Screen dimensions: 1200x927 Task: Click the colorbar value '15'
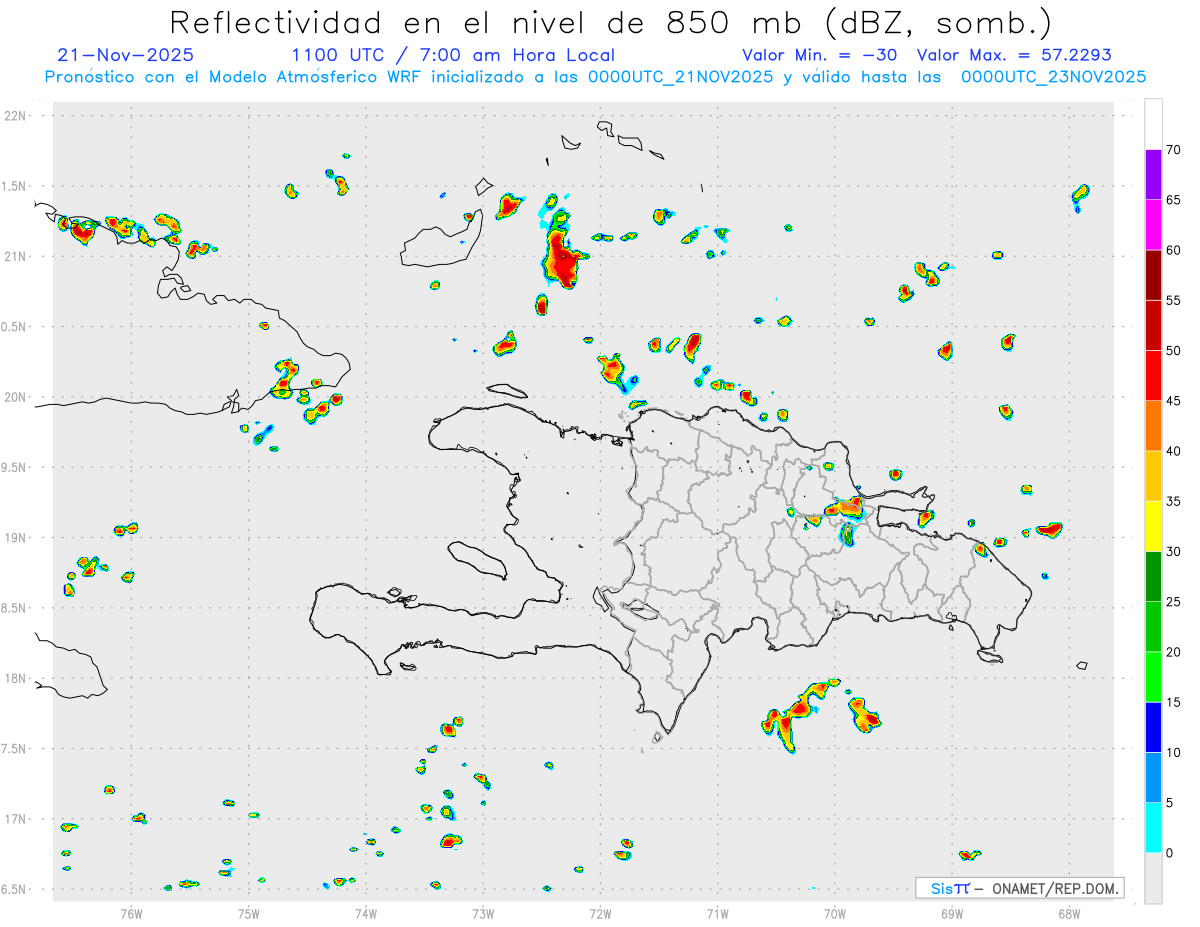(1173, 702)
